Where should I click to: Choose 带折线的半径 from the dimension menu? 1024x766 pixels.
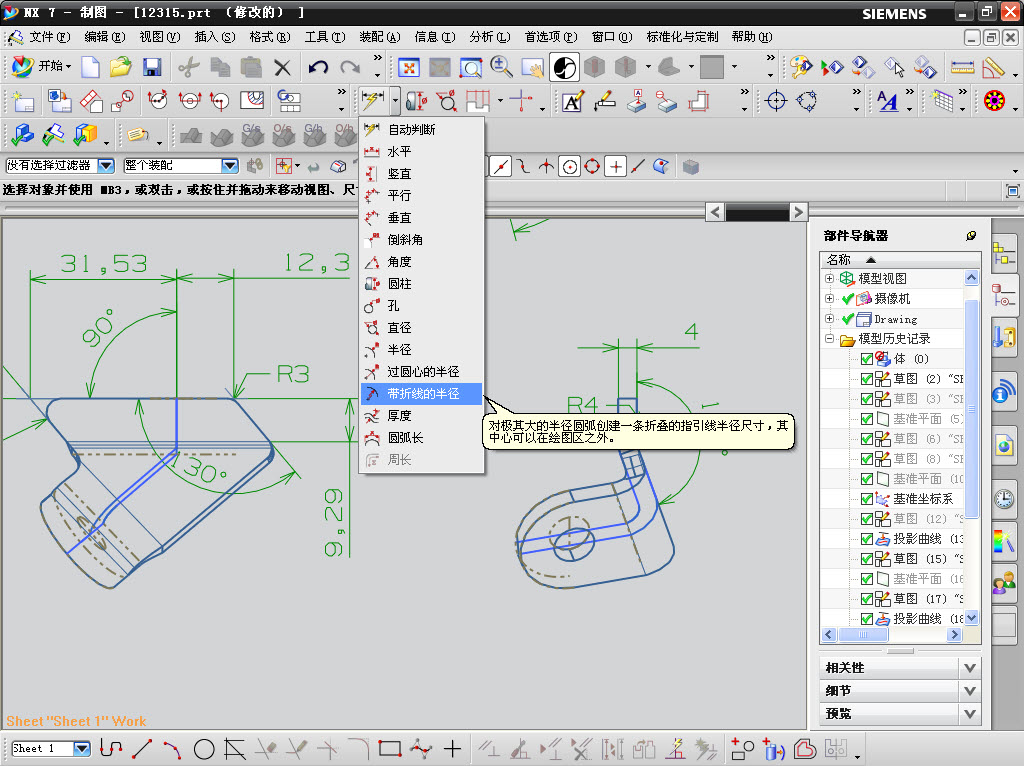[422, 394]
